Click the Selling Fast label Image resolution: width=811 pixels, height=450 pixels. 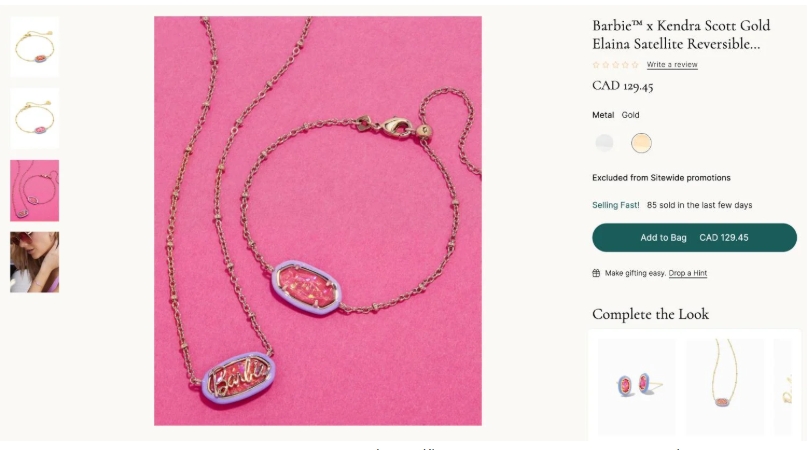pyautogui.click(x=615, y=205)
